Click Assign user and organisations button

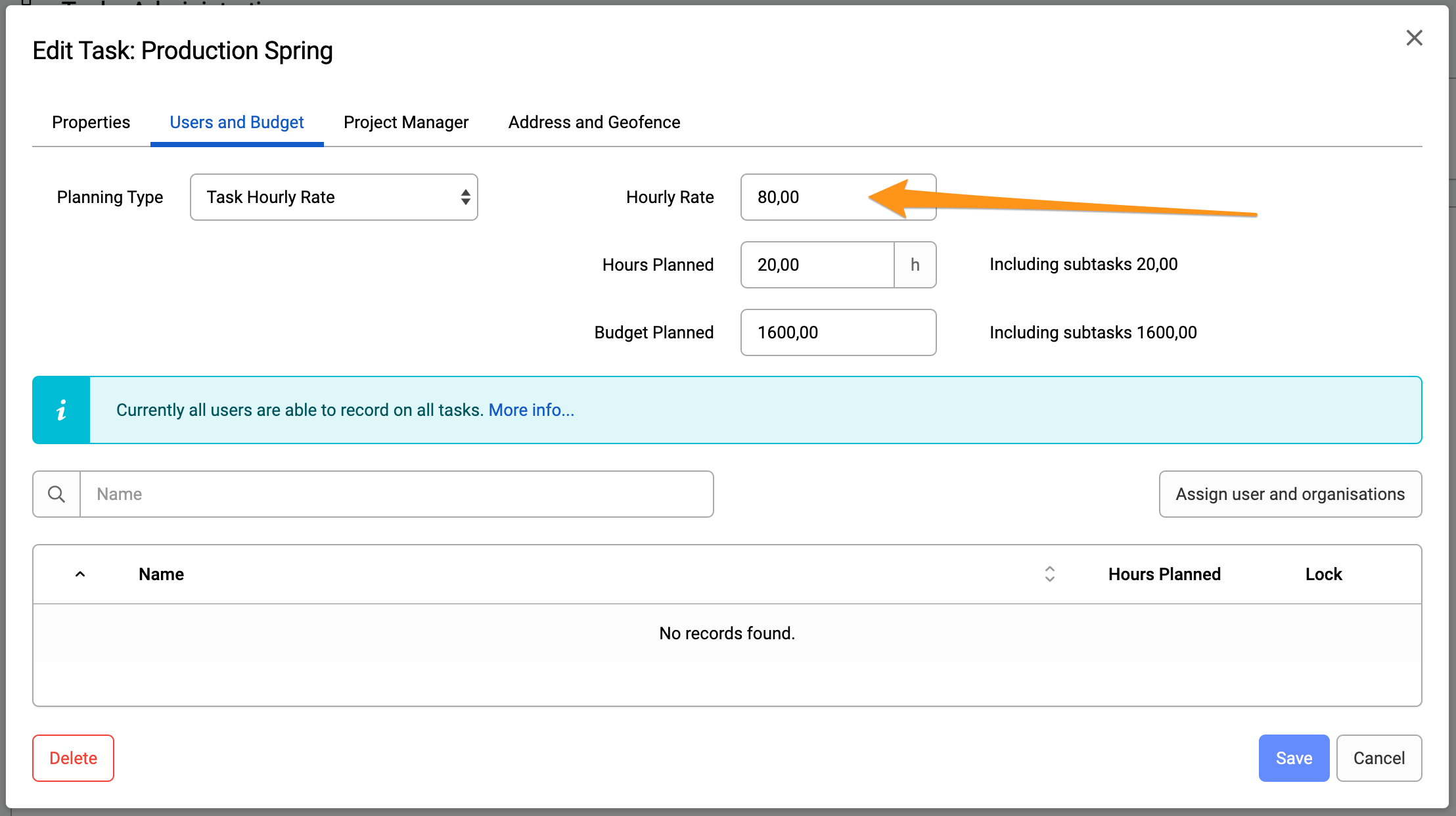[x=1290, y=494]
